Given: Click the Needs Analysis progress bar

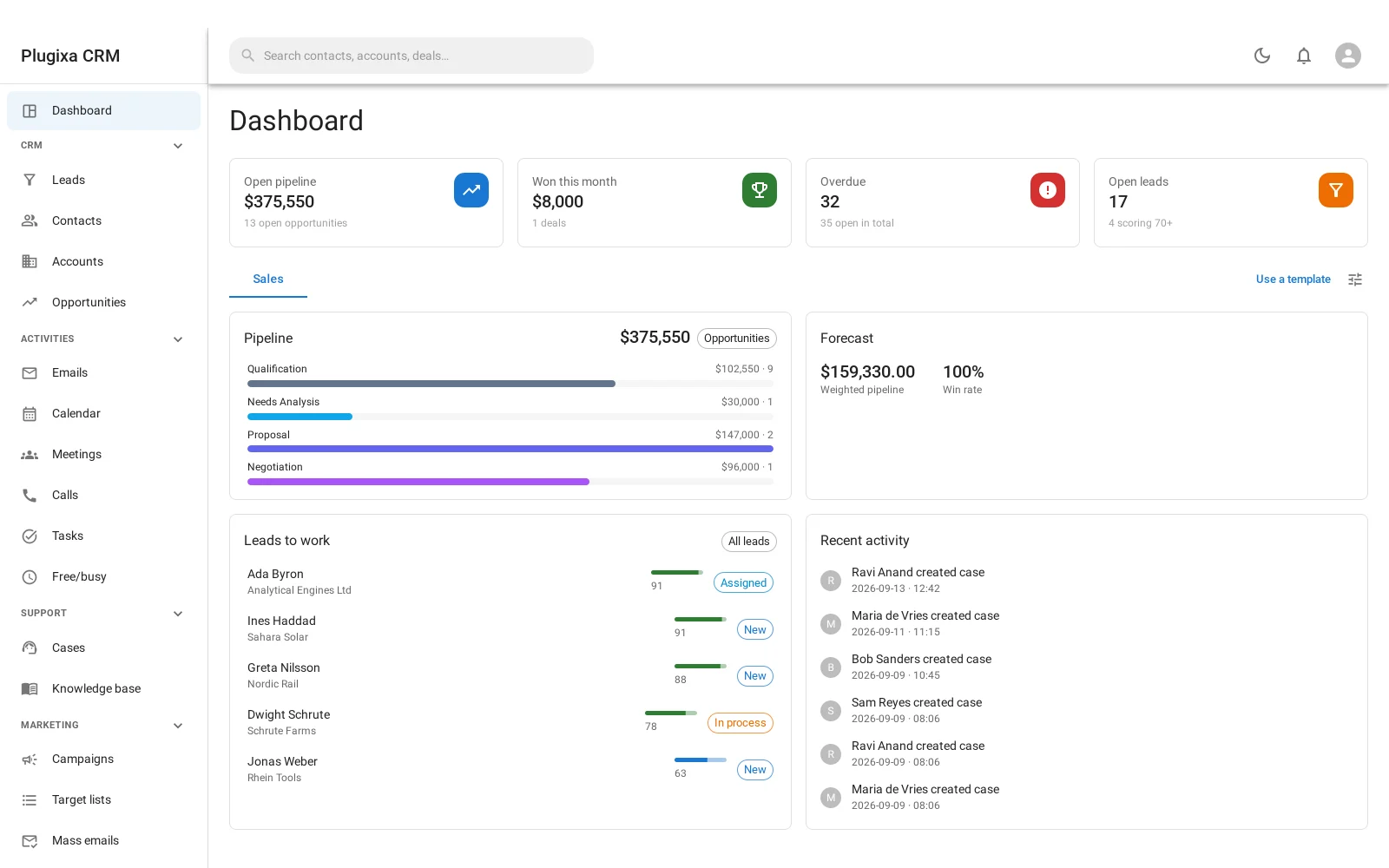Looking at the screenshot, I should [x=510, y=417].
